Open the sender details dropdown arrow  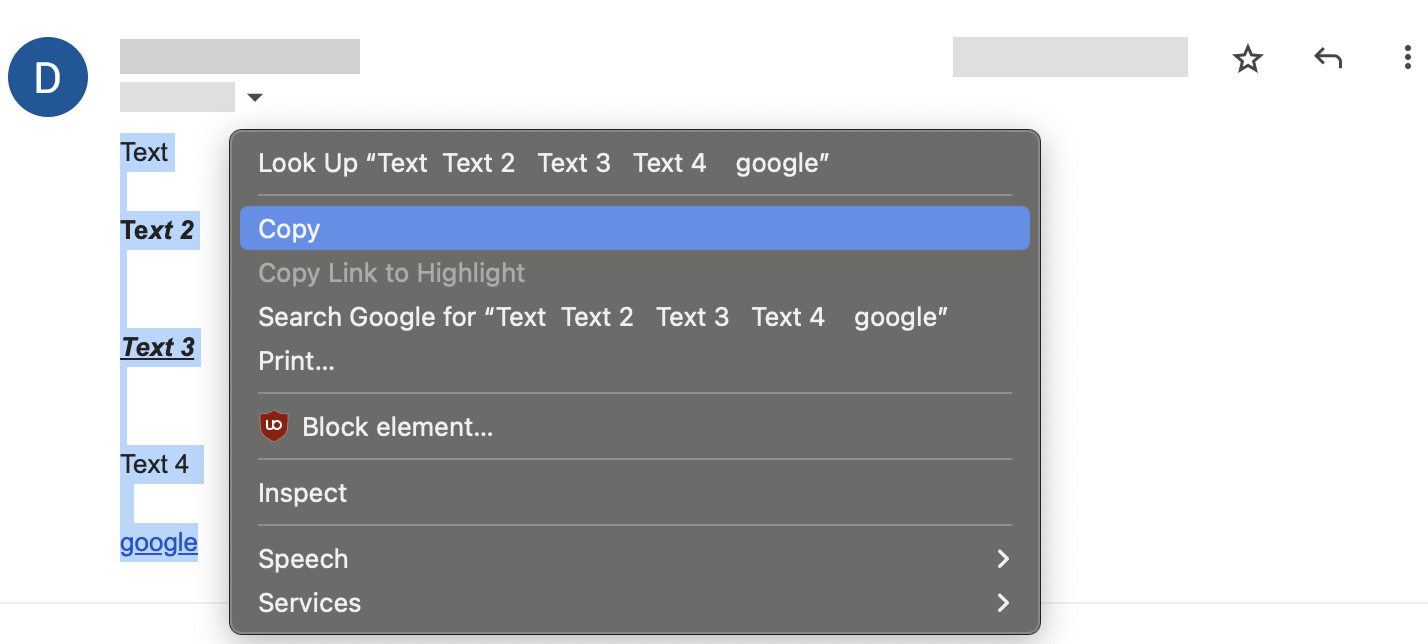tap(255, 97)
